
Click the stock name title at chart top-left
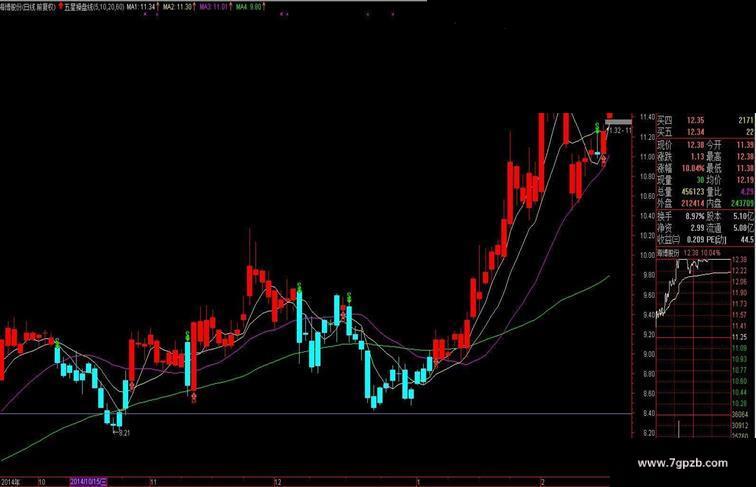point(28,7)
